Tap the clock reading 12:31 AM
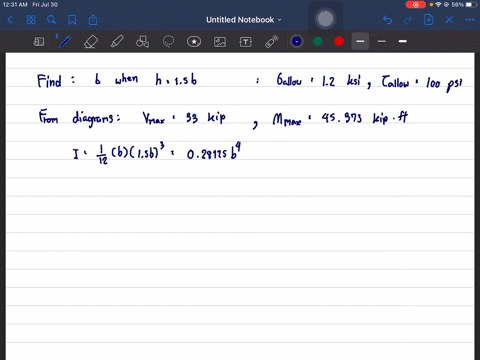 coord(15,5)
